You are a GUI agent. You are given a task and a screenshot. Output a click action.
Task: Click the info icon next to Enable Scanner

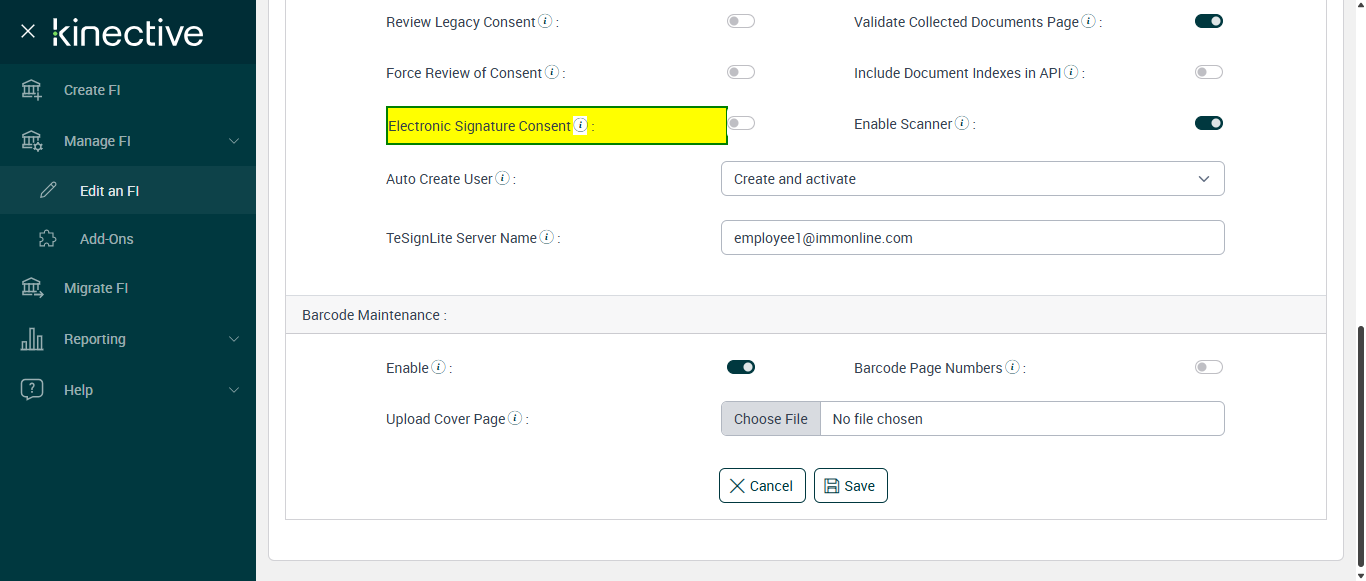pyautogui.click(x=962, y=124)
